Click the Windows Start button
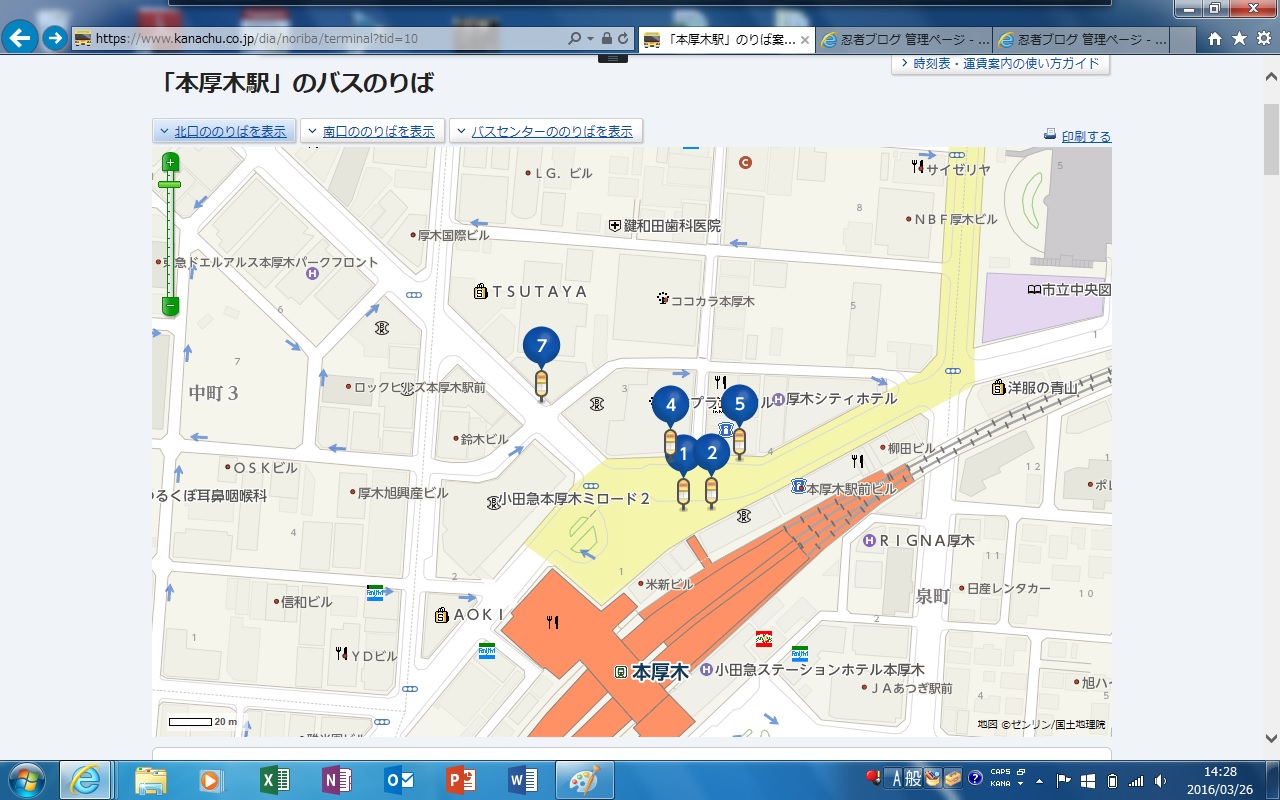1280x800 pixels. coord(27,780)
